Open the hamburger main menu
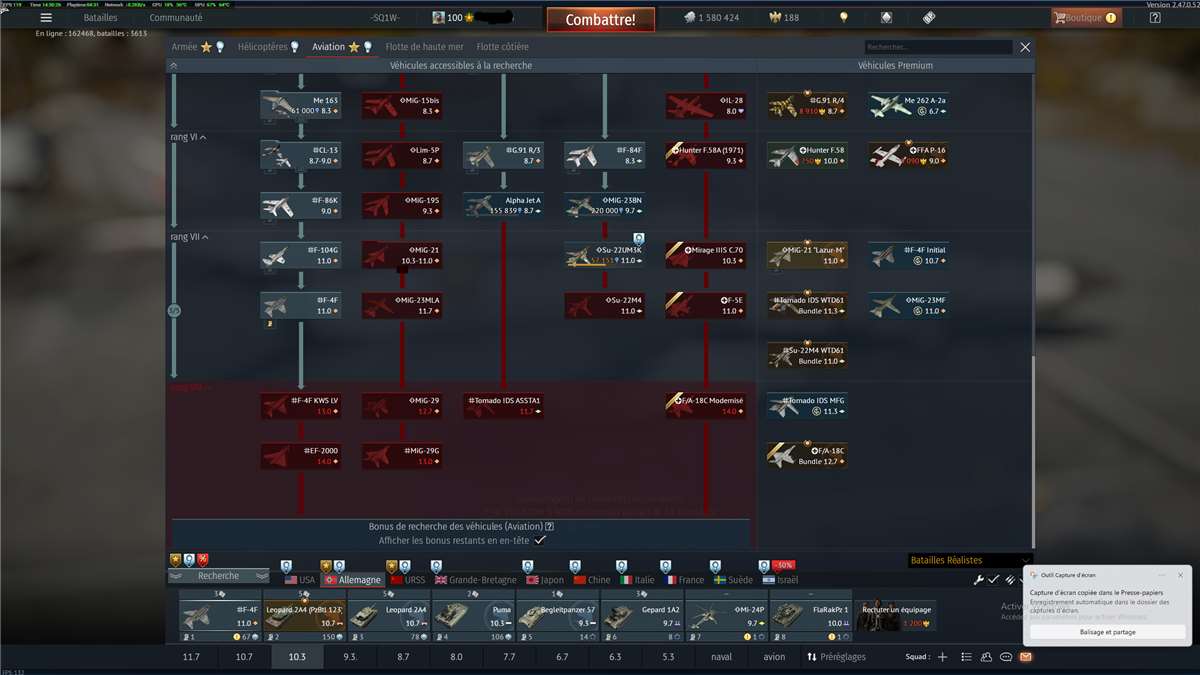The width and height of the screenshot is (1200, 675). pyautogui.click(x=46, y=18)
